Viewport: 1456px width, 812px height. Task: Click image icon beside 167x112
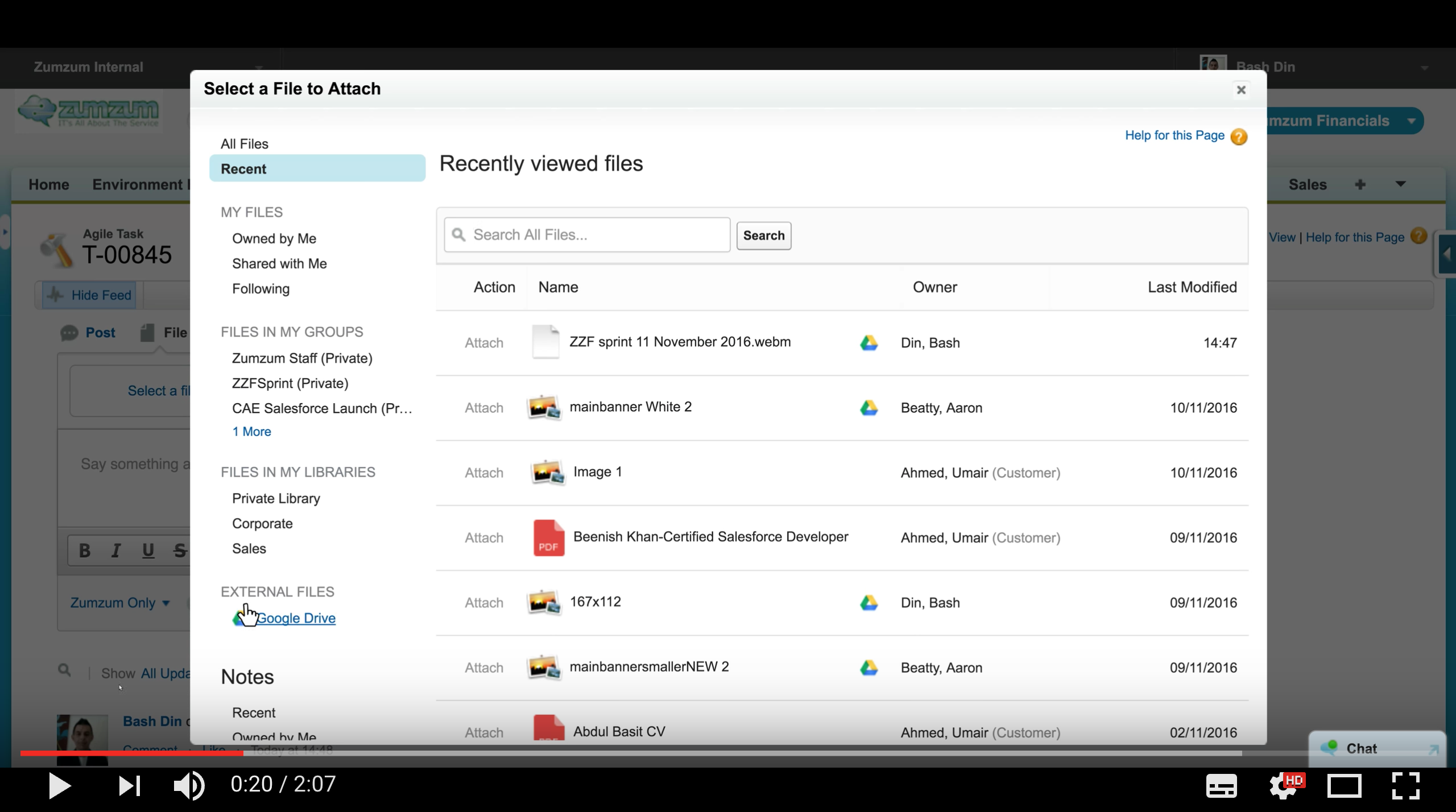pyautogui.click(x=544, y=602)
